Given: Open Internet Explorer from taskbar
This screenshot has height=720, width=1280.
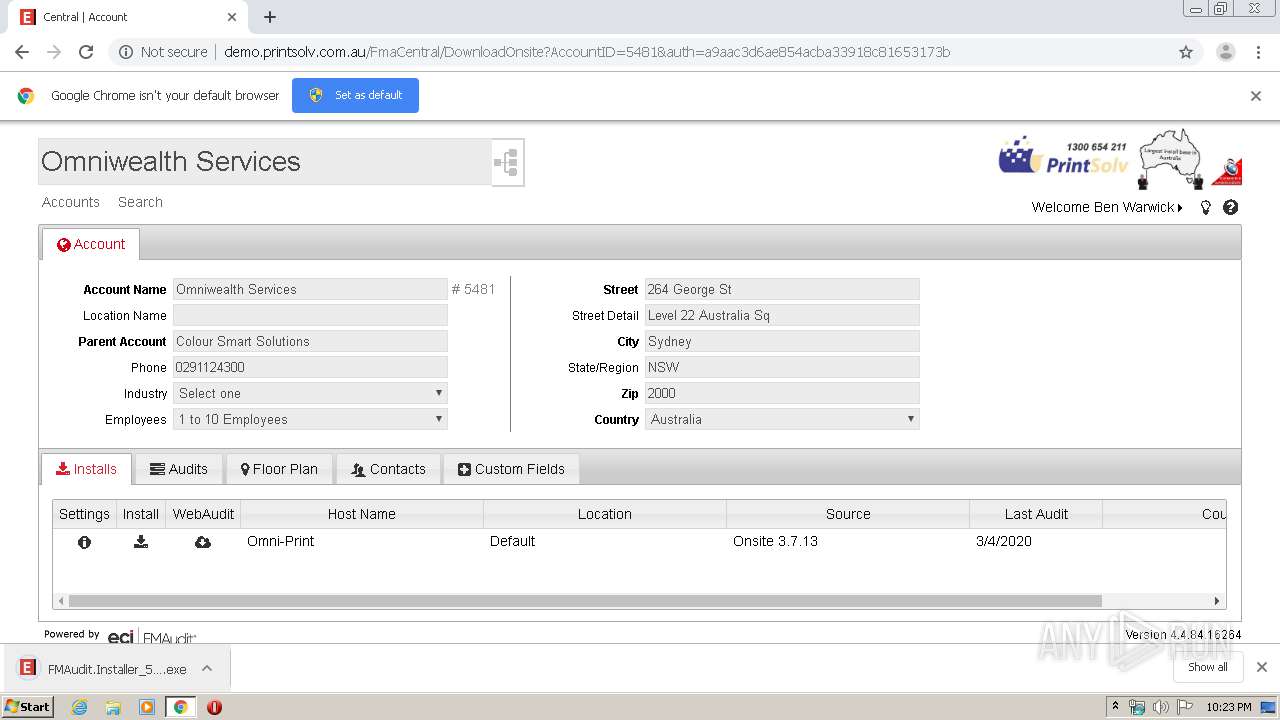Looking at the screenshot, I should click(x=79, y=707).
